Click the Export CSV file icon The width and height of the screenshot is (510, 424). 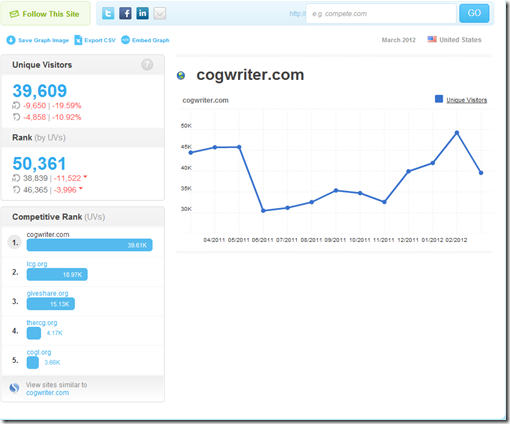click(x=78, y=40)
